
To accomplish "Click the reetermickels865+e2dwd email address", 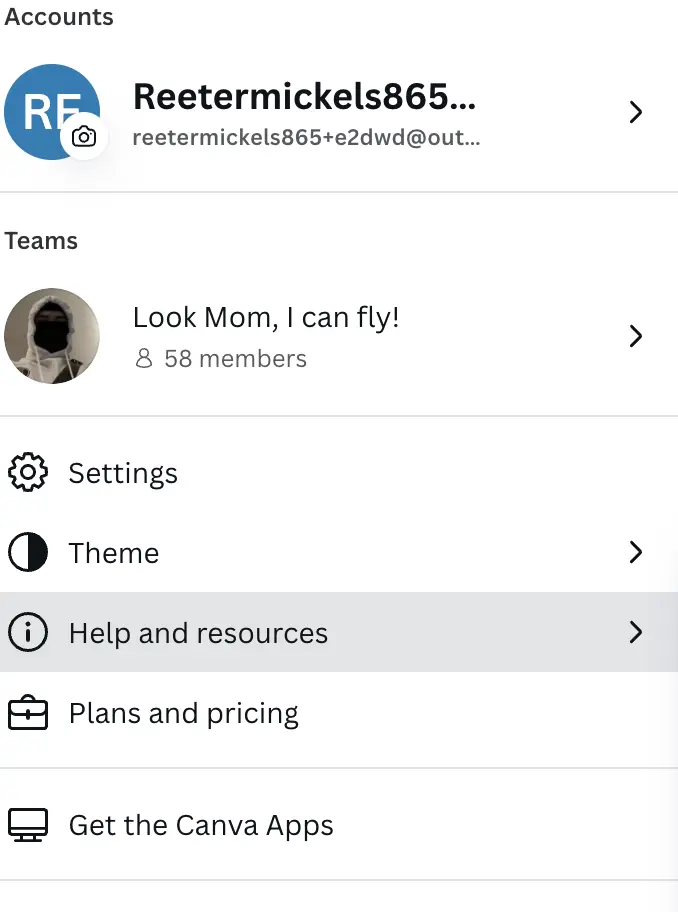I will (306, 138).
